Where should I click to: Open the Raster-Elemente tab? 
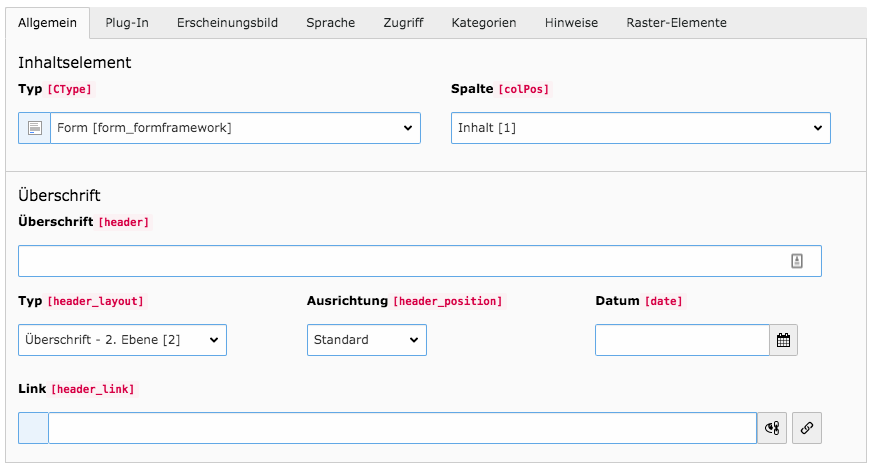click(677, 23)
